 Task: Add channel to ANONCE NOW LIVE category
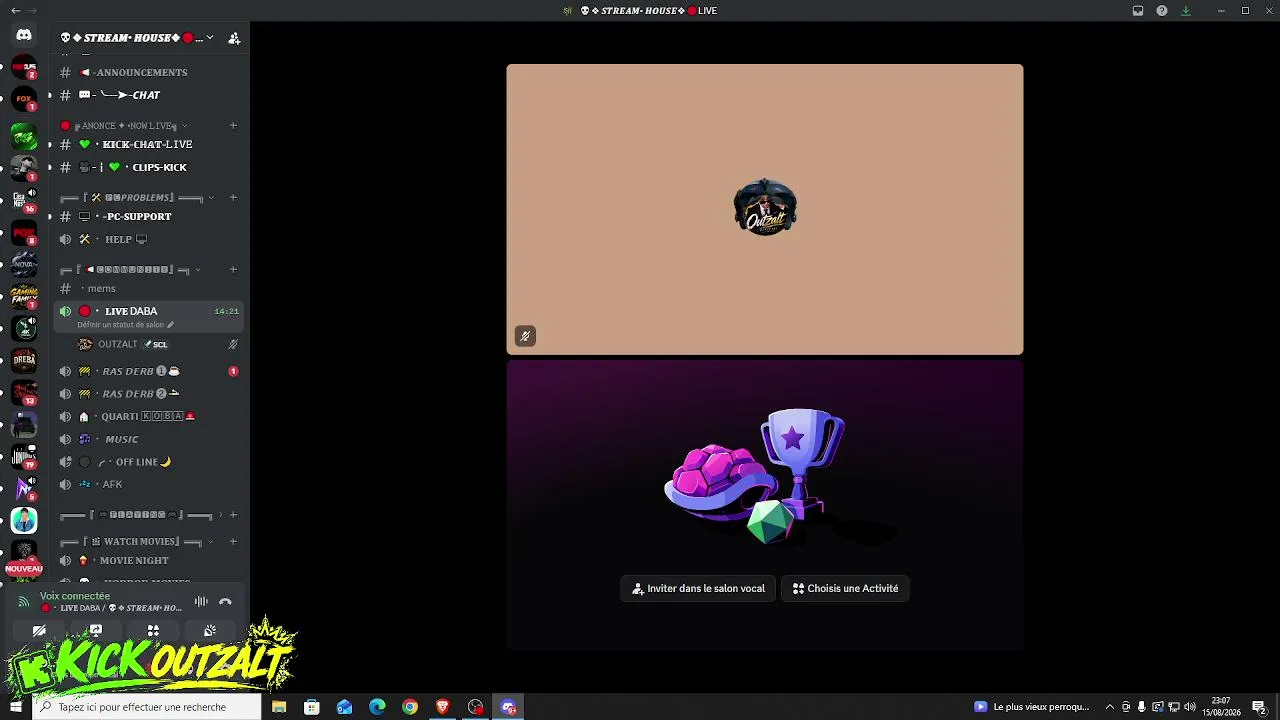click(233, 126)
